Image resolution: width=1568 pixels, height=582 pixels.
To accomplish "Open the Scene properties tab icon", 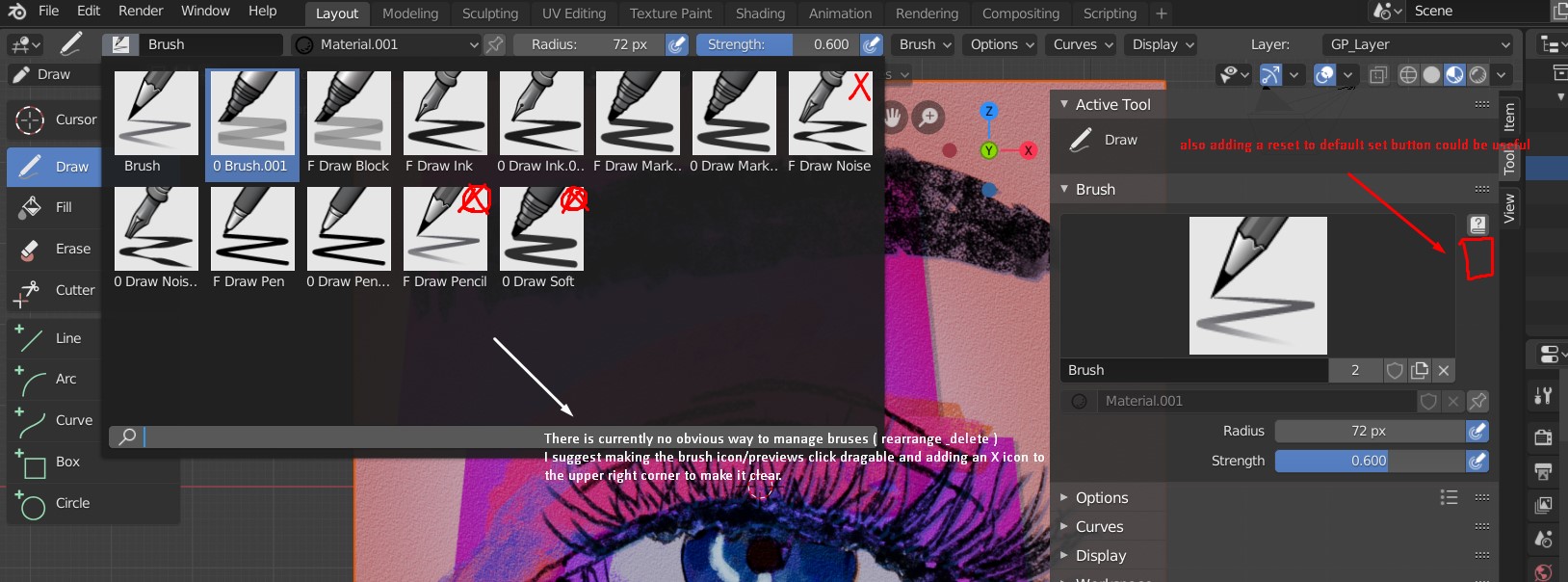I will point(1543,539).
